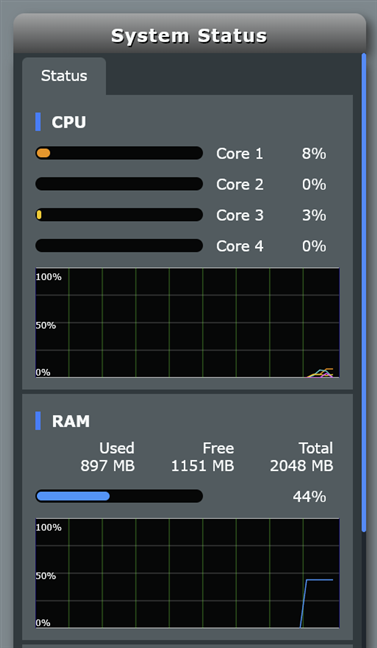Click the Core 1 8% value
The width and height of the screenshot is (377, 648).
pos(314,154)
